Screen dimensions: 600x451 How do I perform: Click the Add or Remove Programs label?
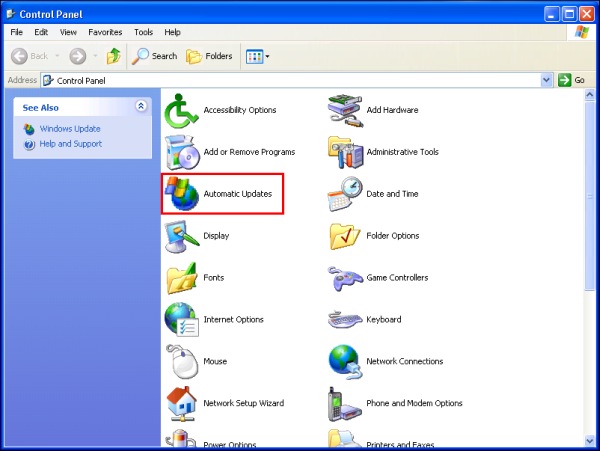click(249, 152)
